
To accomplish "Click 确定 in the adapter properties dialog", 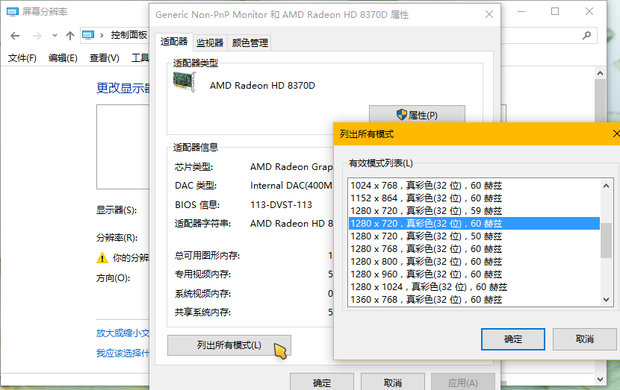I will pos(321,382).
